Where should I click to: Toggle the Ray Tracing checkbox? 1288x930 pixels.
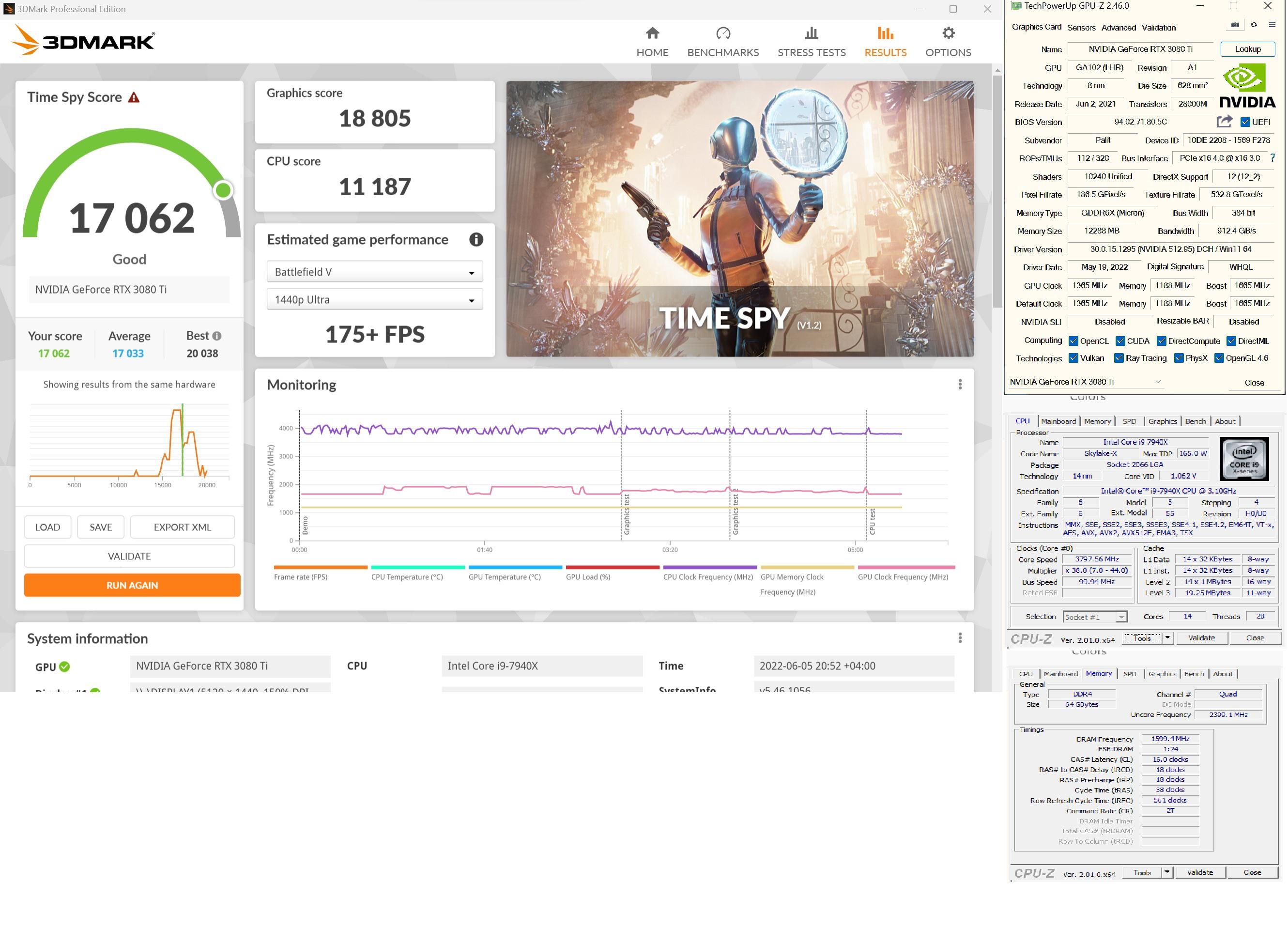pos(1119,358)
